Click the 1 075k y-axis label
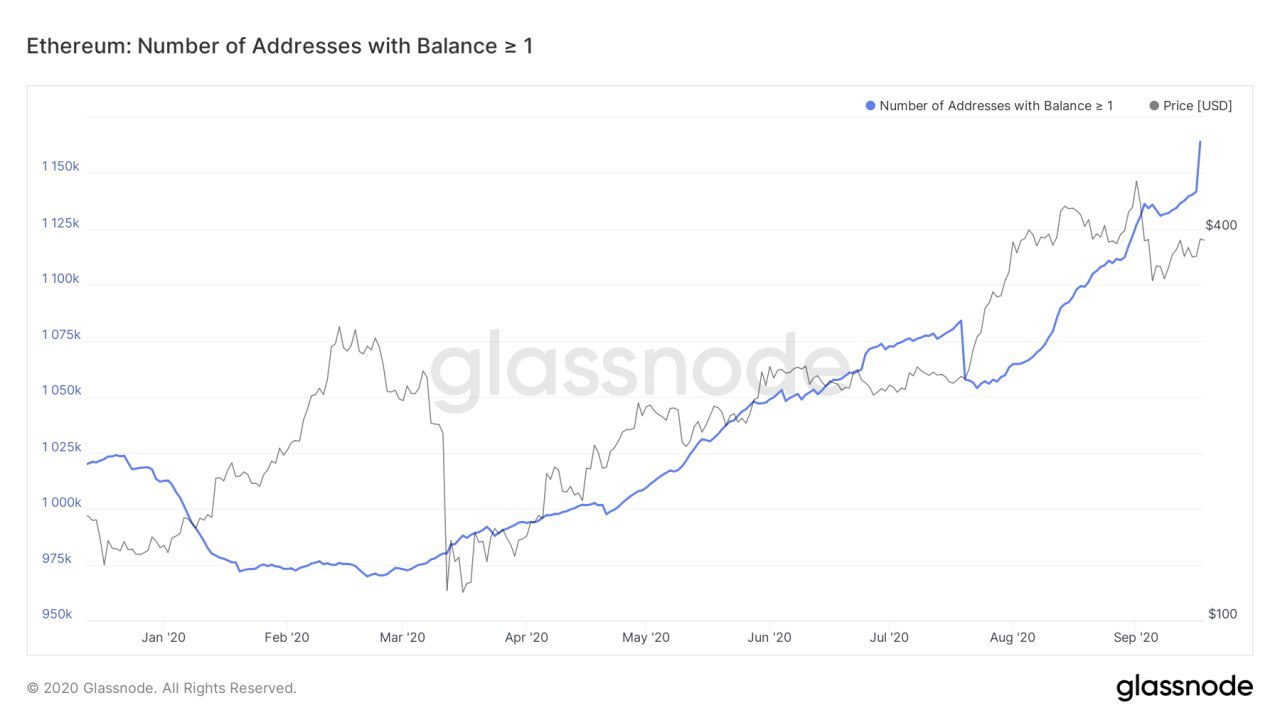Image resolution: width=1280 pixels, height=720 pixels. click(x=60, y=335)
